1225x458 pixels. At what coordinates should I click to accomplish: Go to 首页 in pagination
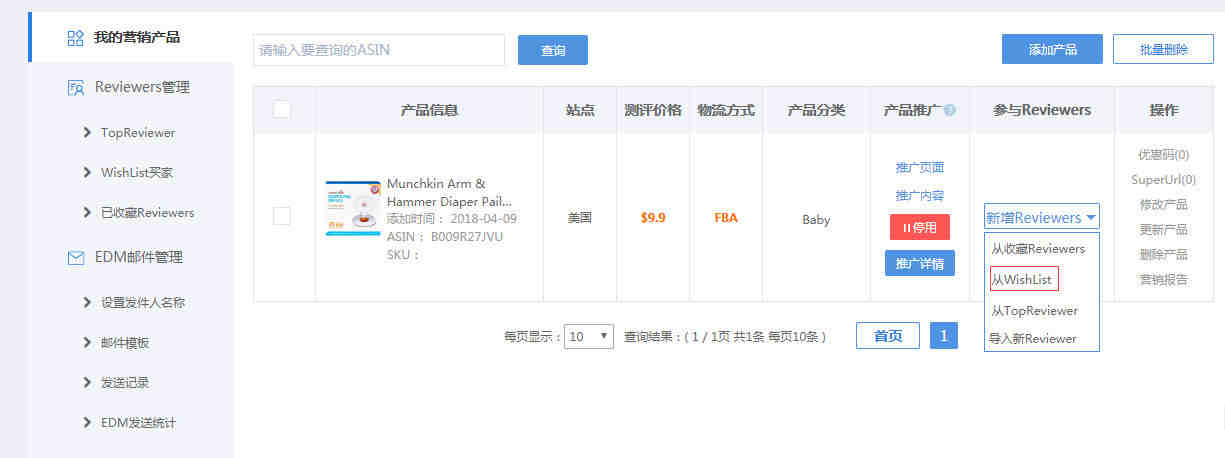(887, 336)
